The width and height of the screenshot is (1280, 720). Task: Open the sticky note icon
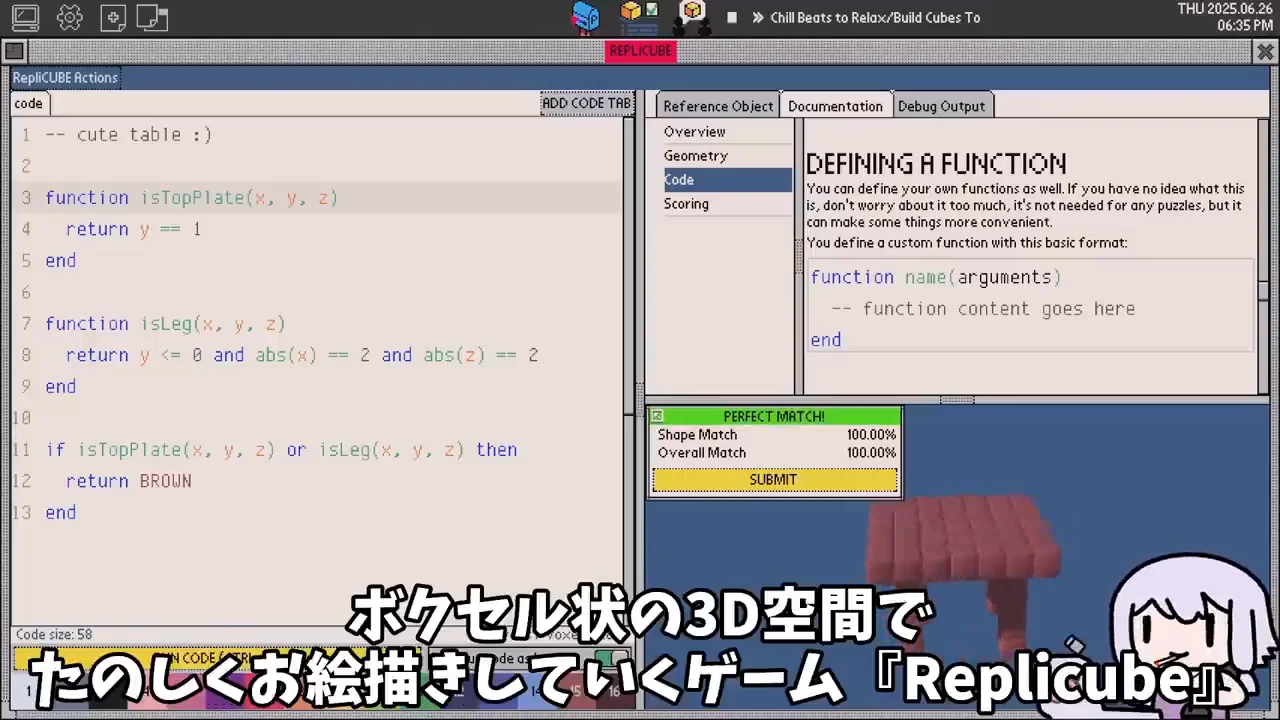coord(152,17)
